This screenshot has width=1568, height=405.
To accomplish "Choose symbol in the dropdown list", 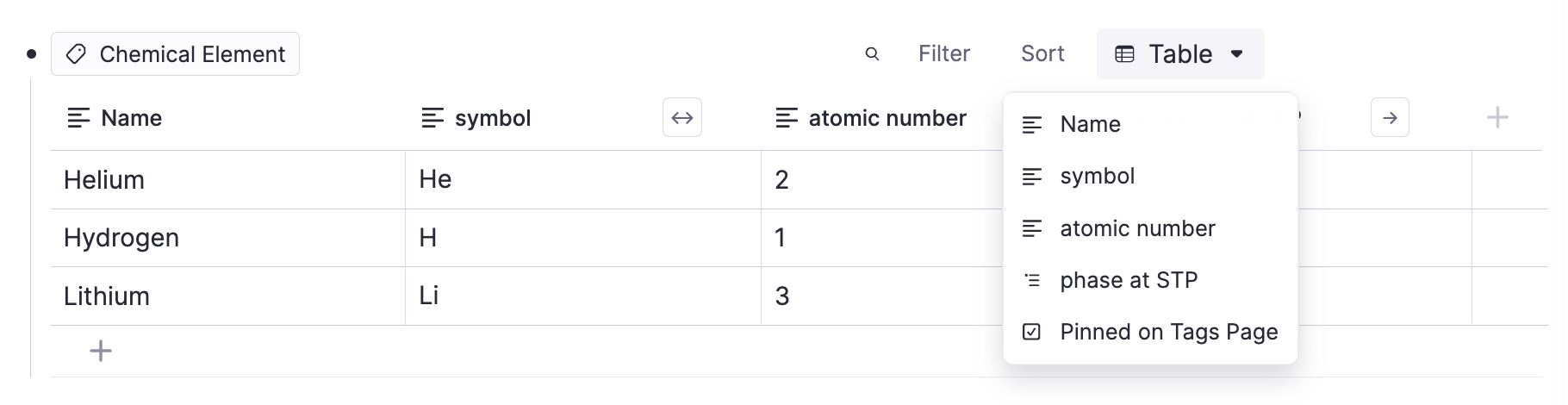I will coord(1097,176).
